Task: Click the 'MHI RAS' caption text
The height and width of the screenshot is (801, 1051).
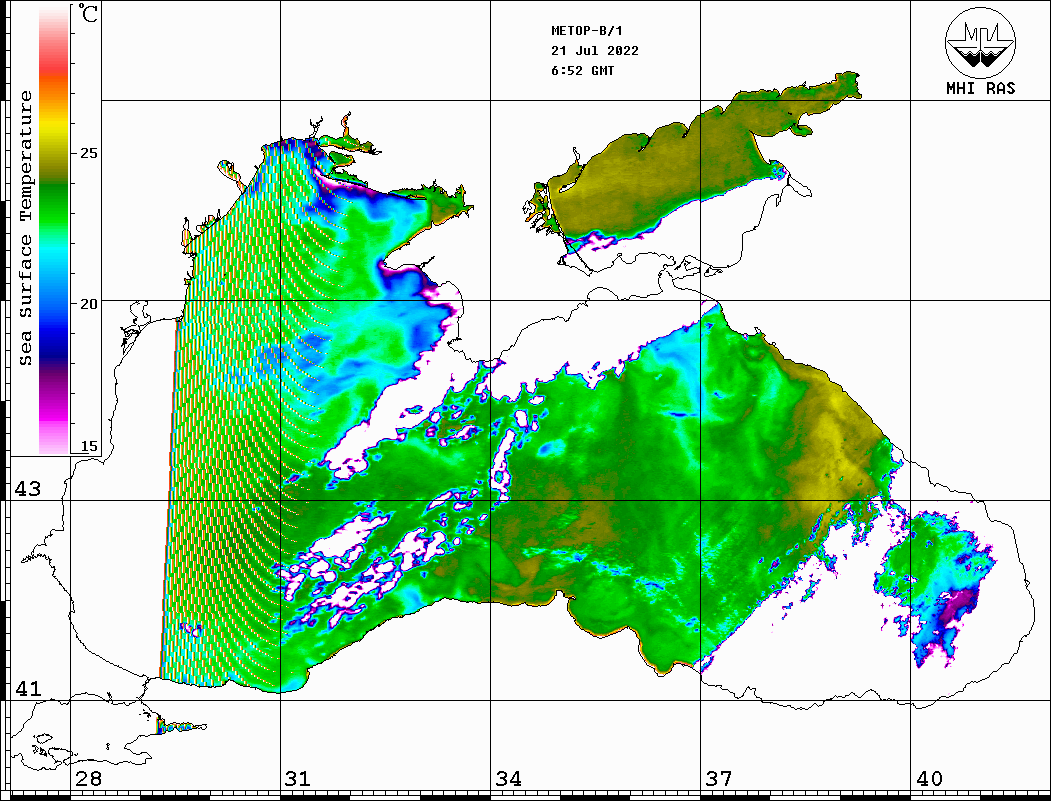Action: point(981,88)
